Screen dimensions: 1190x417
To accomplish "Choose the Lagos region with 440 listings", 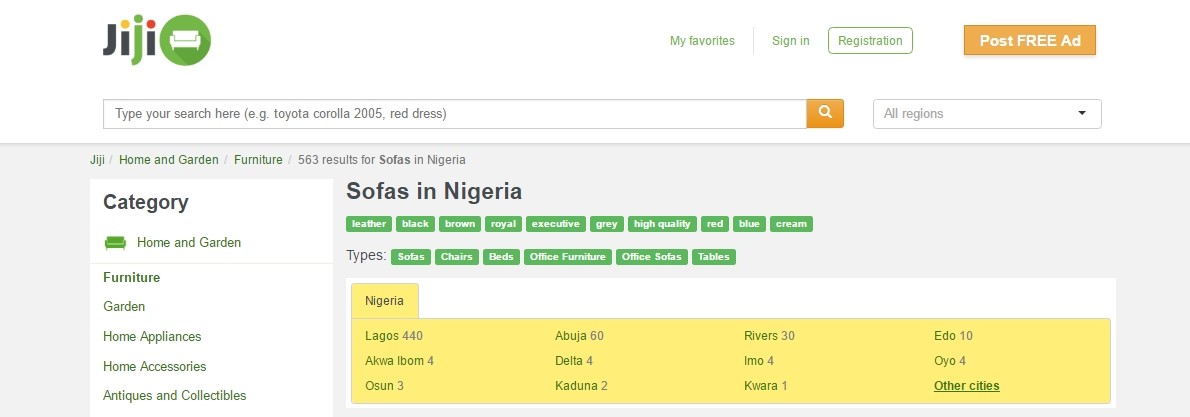I will pos(393,336).
